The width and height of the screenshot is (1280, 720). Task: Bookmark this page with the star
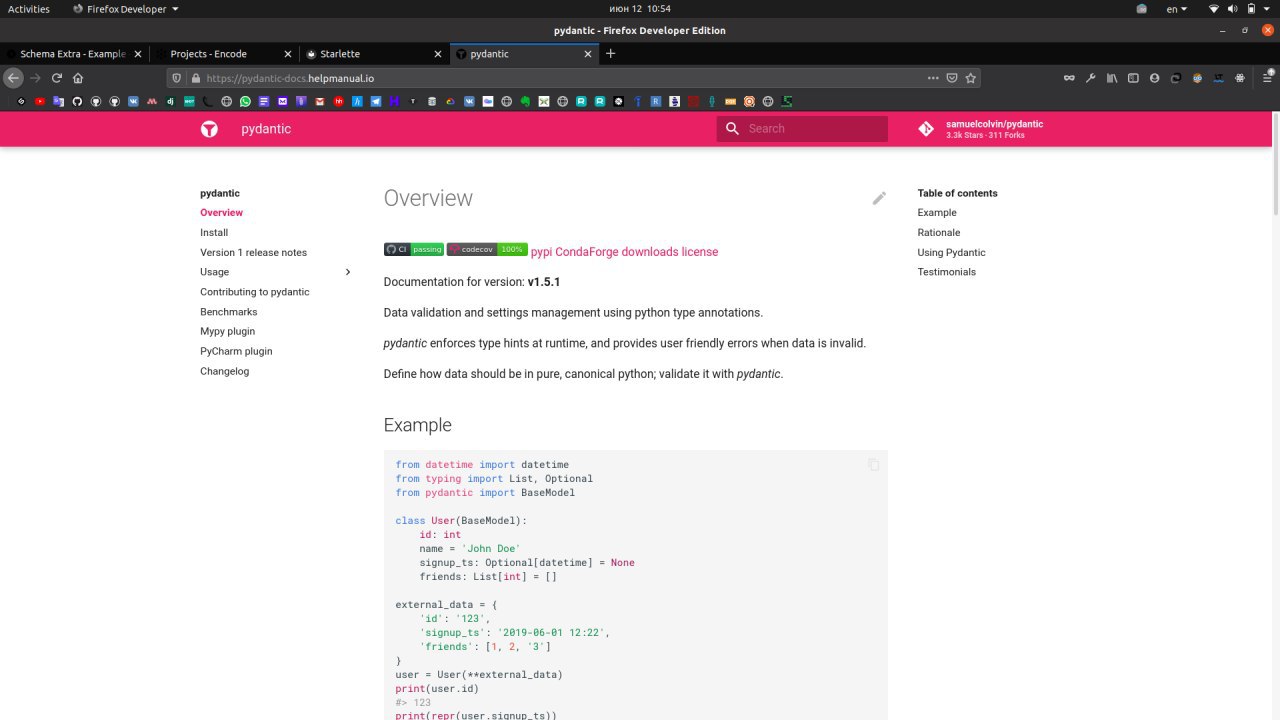click(970, 78)
